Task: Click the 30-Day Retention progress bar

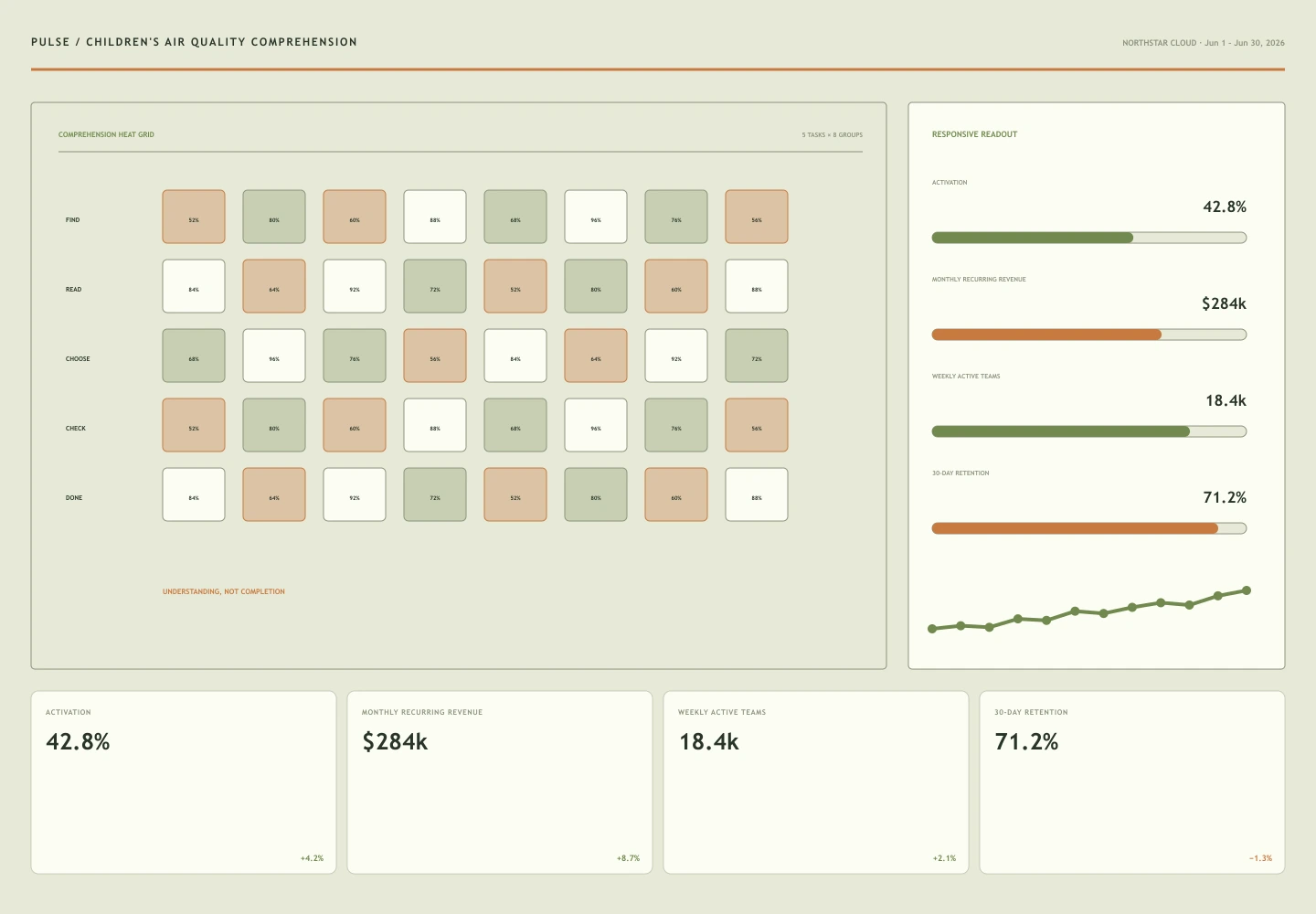Action: coord(1088,528)
